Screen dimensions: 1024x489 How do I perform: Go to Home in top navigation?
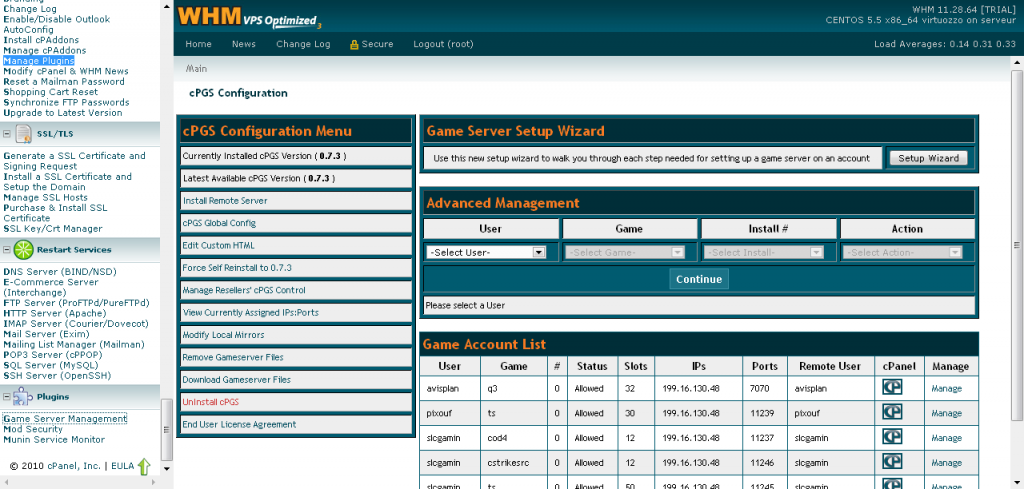coord(199,44)
